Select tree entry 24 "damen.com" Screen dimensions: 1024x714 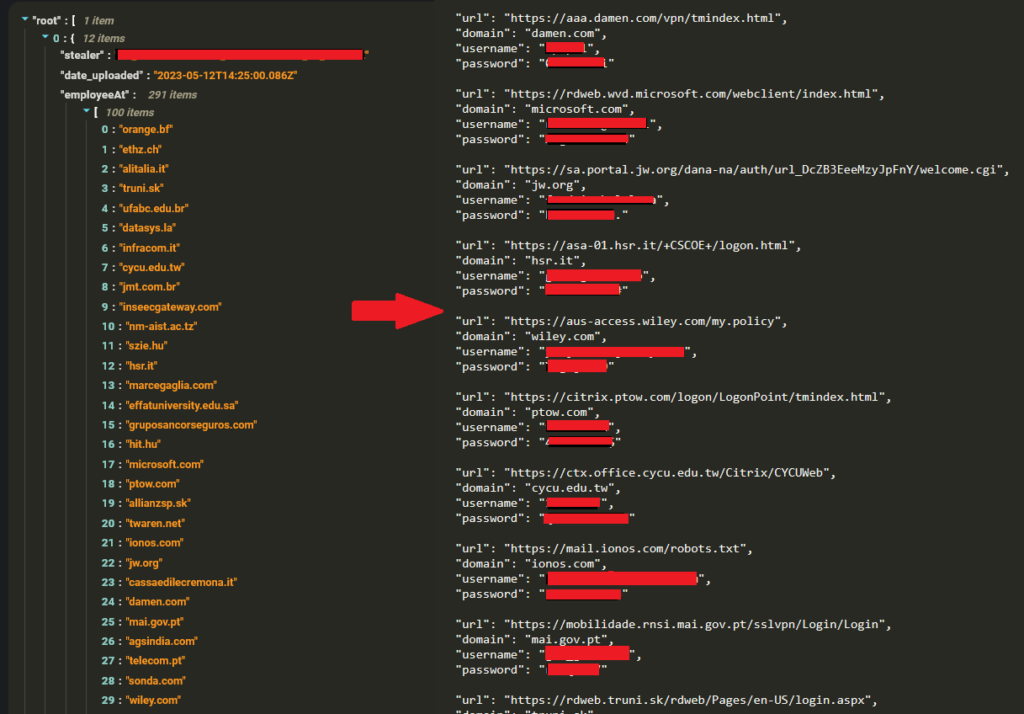click(145, 602)
